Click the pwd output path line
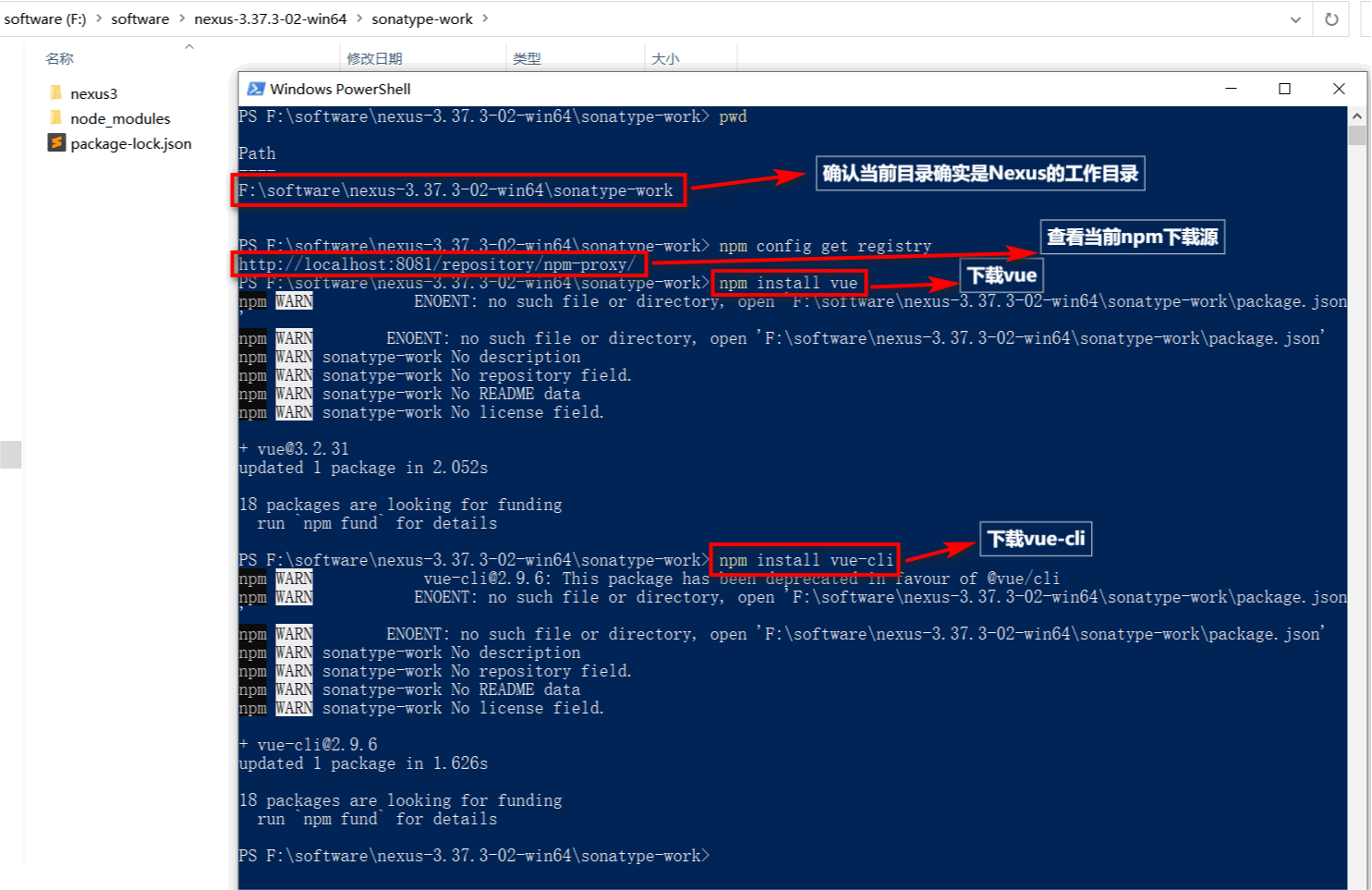Viewport: 1372px width, 890px height. click(x=455, y=190)
